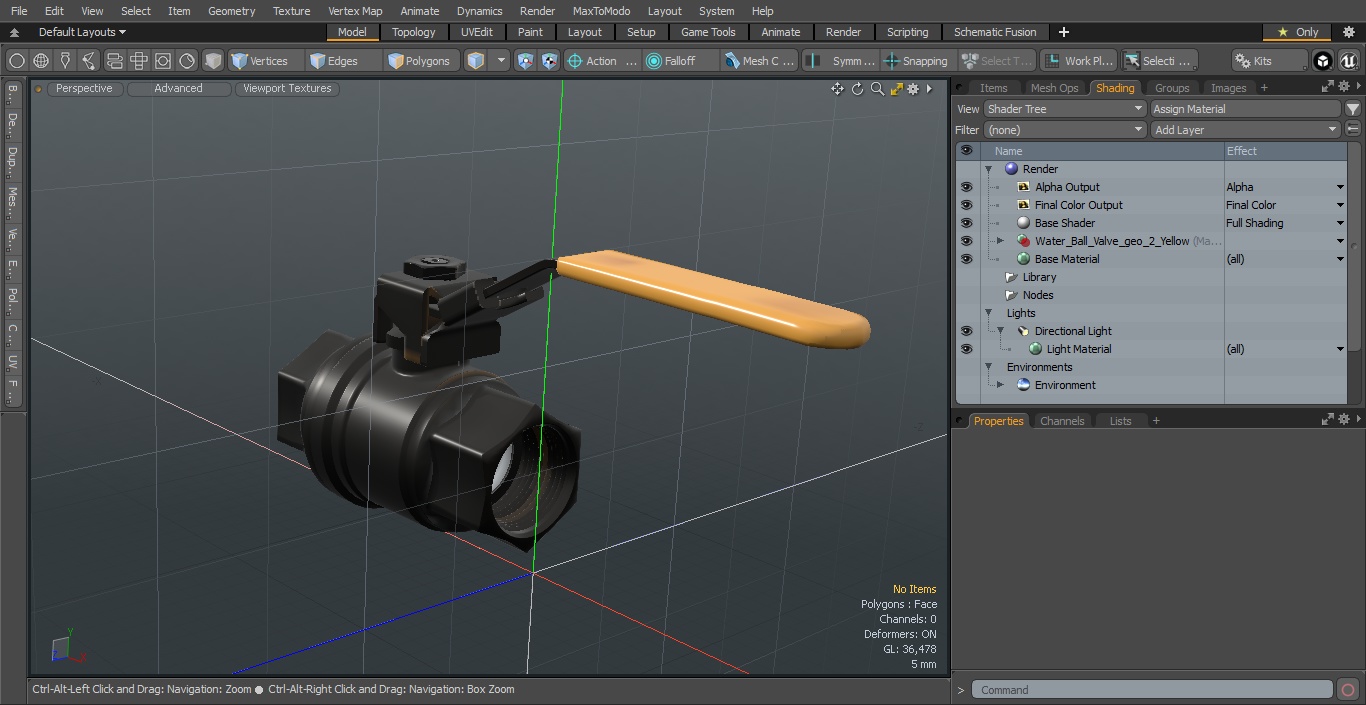
Task: Click the Unreal Engine icon in toolbar
Action: [1348, 61]
